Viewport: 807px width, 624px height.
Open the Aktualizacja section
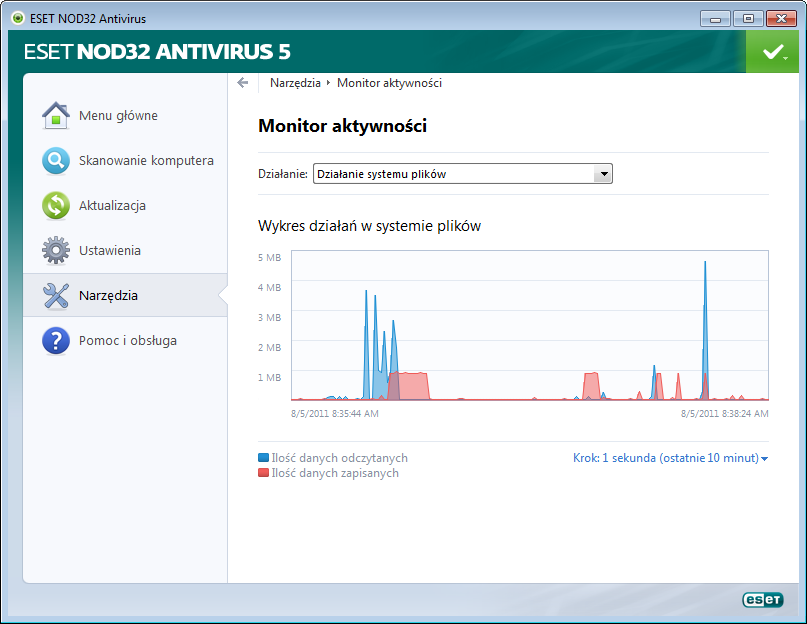(x=125, y=205)
